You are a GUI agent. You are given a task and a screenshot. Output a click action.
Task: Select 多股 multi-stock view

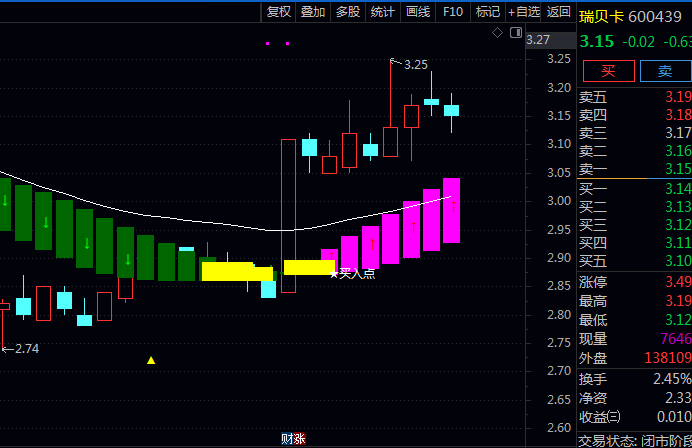(x=348, y=12)
